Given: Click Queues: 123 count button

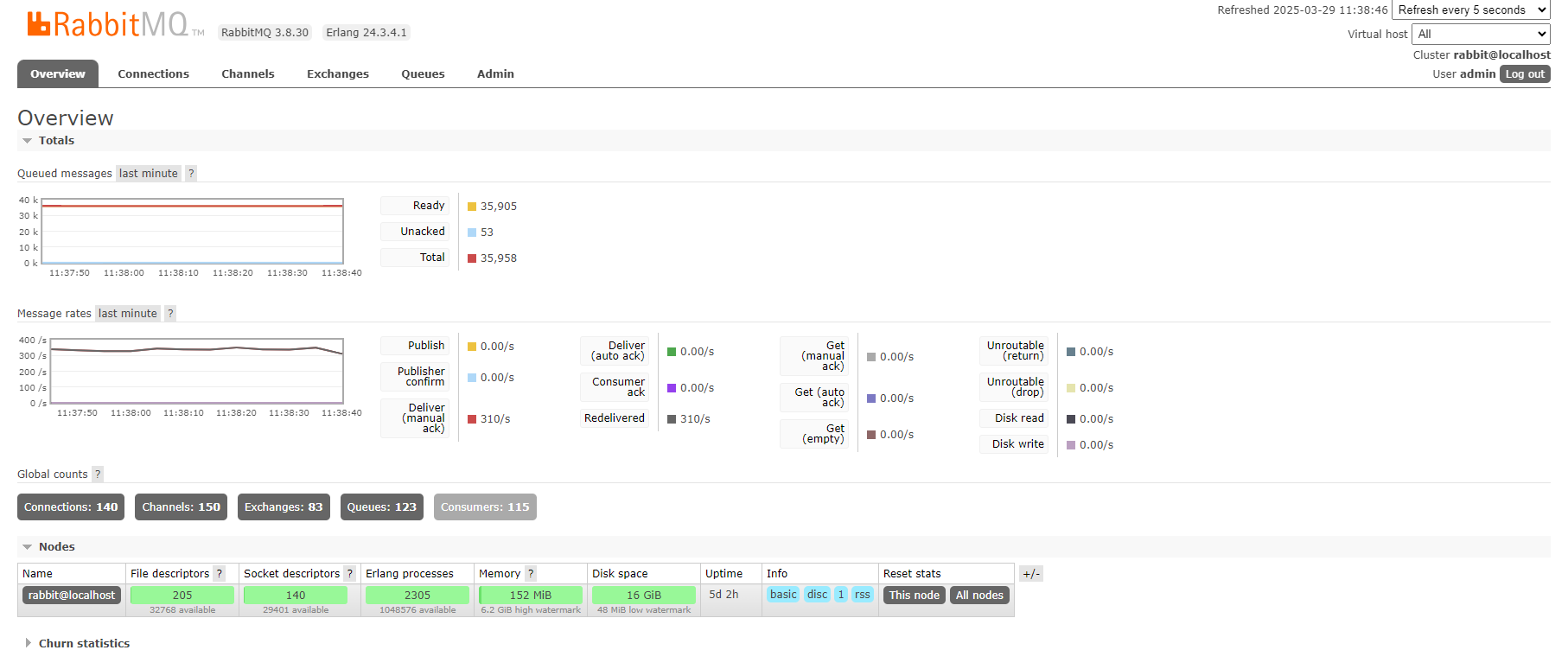Looking at the screenshot, I should pyautogui.click(x=382, y=507).
